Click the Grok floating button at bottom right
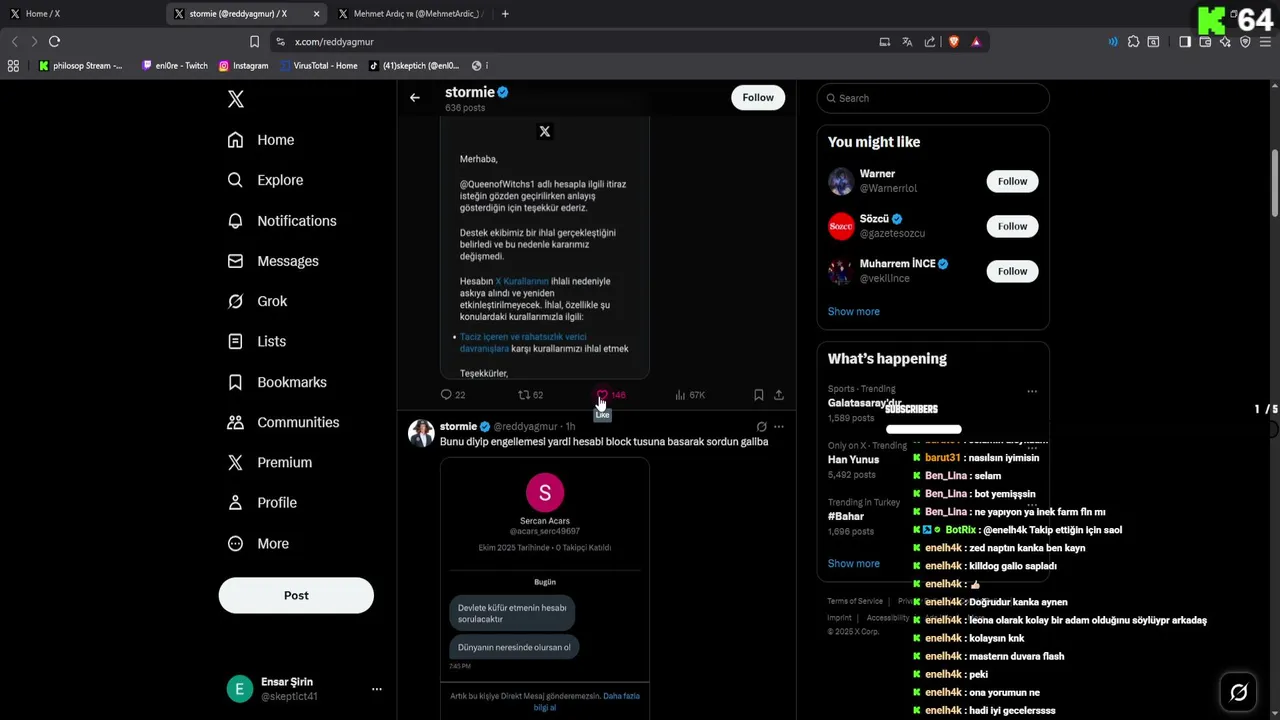 1238,692
